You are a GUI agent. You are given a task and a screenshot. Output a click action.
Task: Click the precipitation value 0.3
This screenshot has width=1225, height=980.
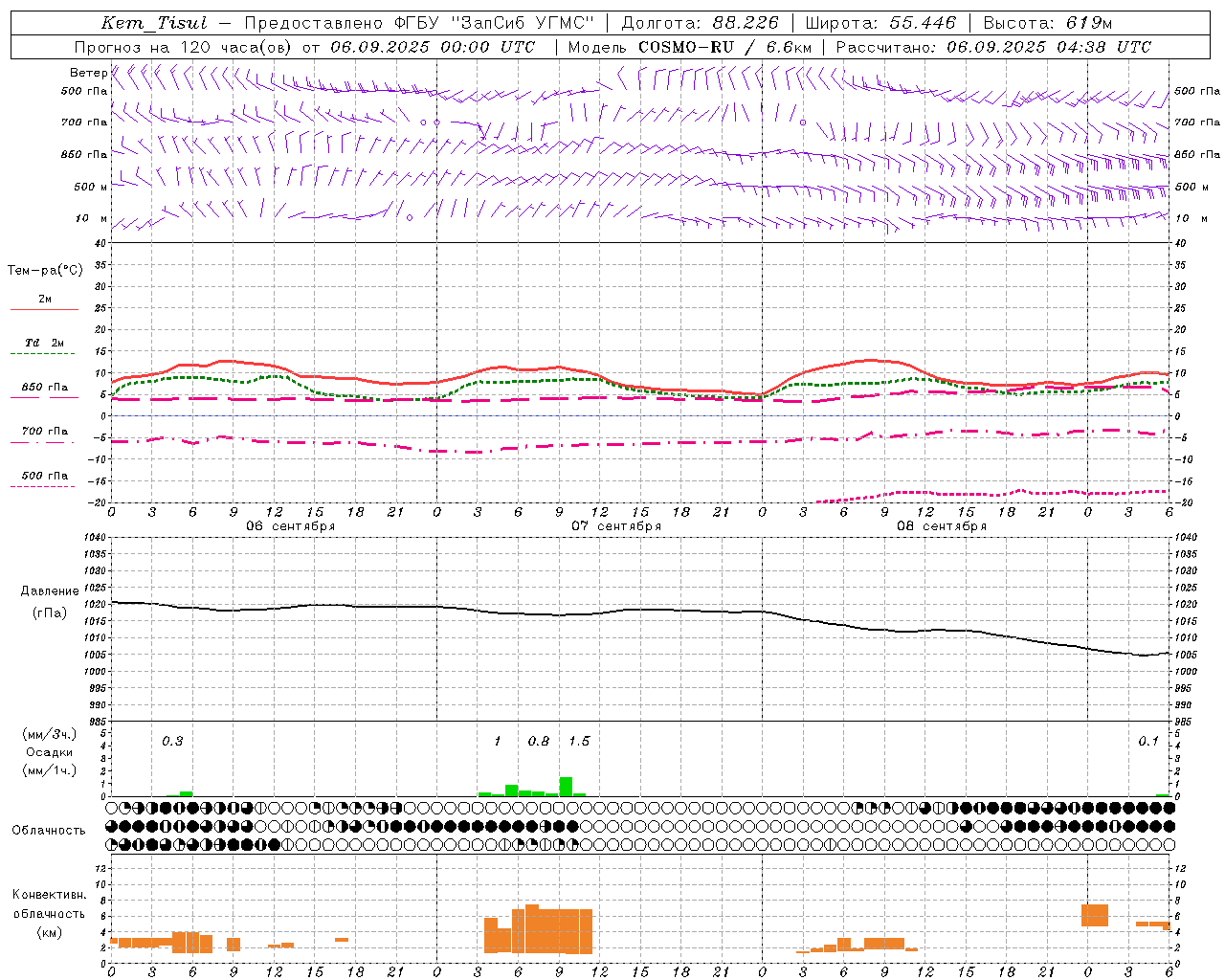coord(172,742)
